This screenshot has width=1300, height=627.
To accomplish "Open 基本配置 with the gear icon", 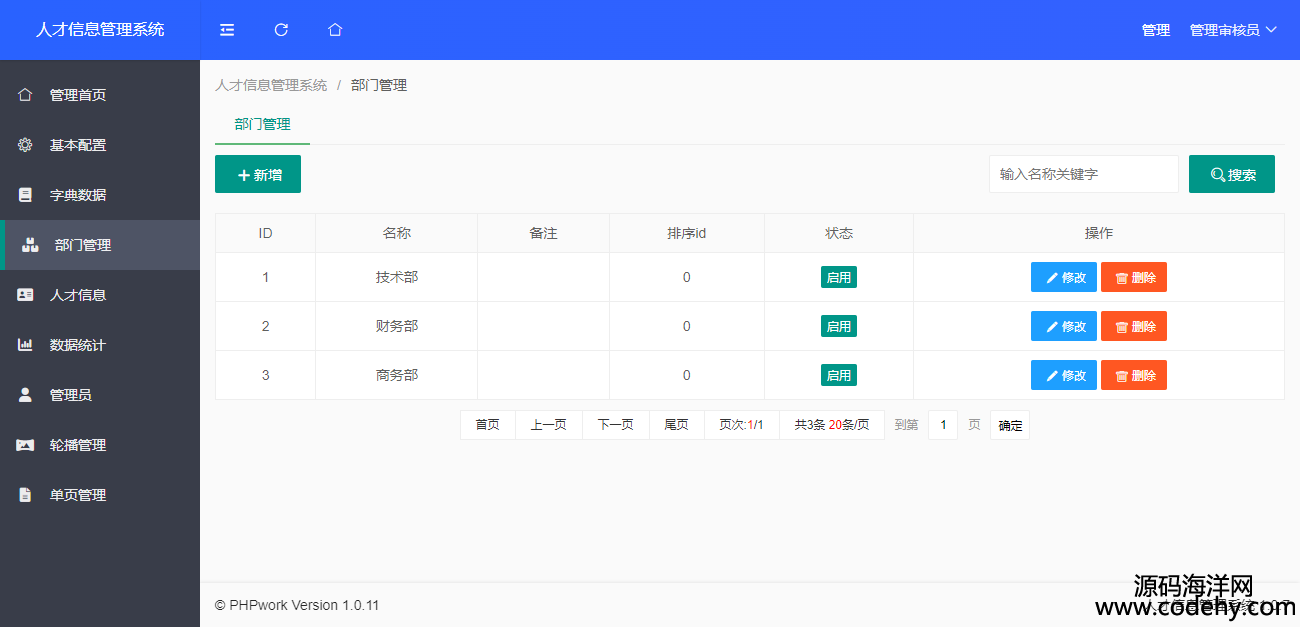I will tap(77, 145).
